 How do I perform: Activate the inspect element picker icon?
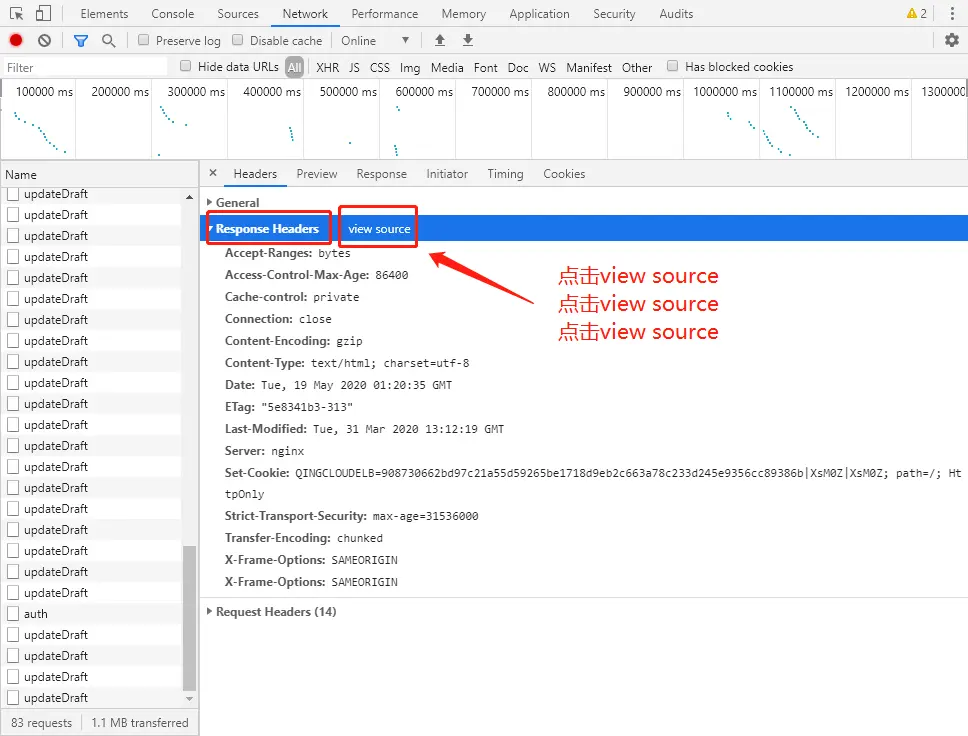coord(17,14)
